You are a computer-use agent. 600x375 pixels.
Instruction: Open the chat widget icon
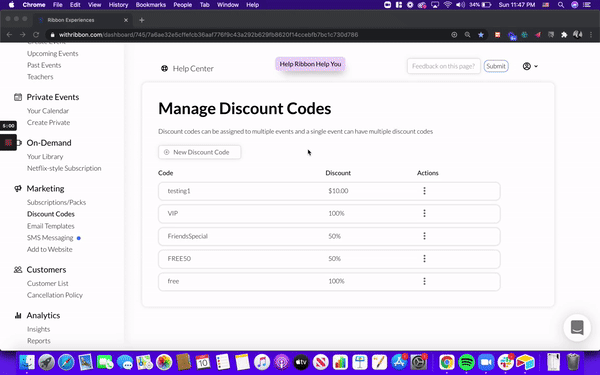tap(577, 328)
